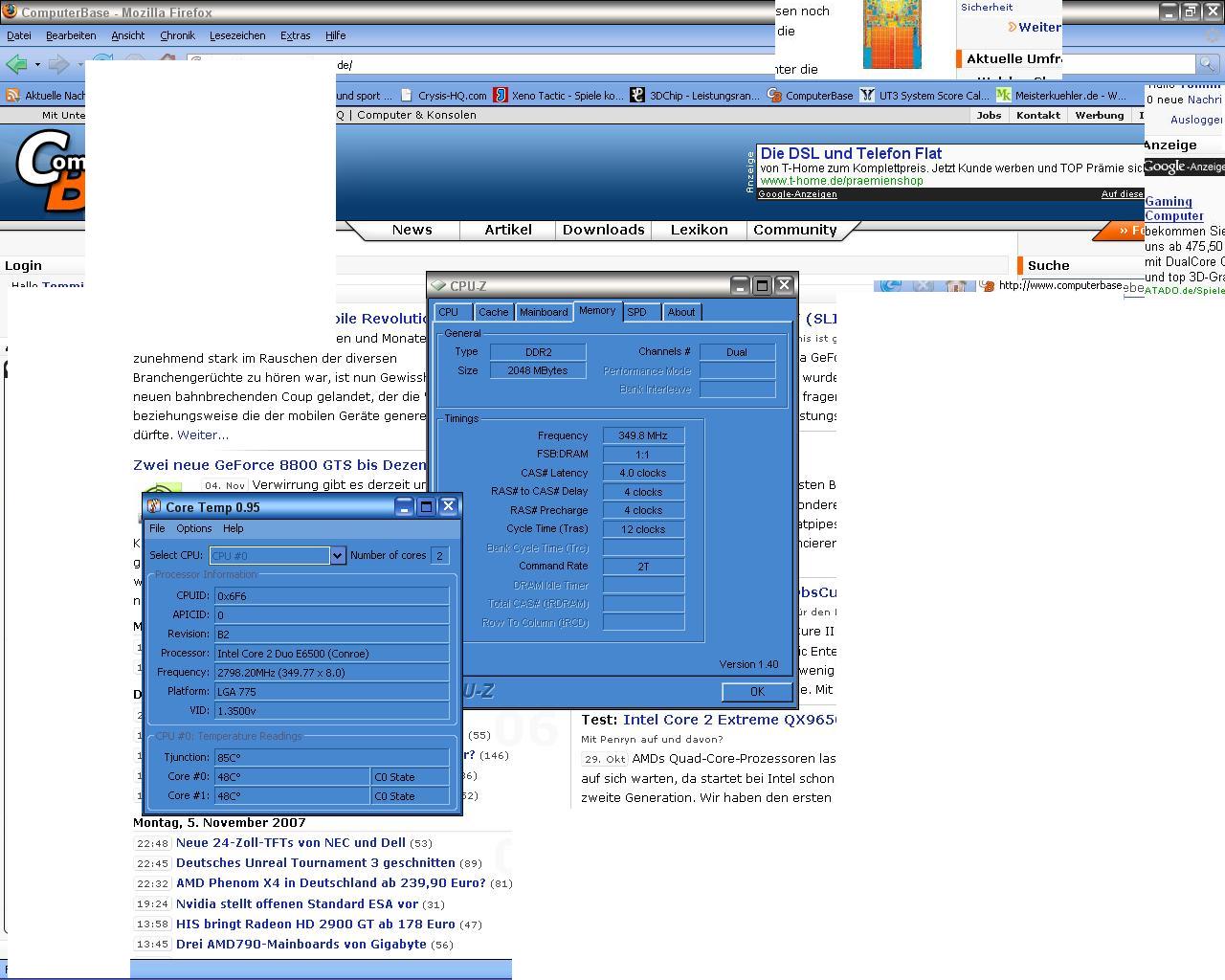This screenshot has height=980, width=1225.
Task: Click the Core #0 temperature value 48C°
Action: point(292,777)
